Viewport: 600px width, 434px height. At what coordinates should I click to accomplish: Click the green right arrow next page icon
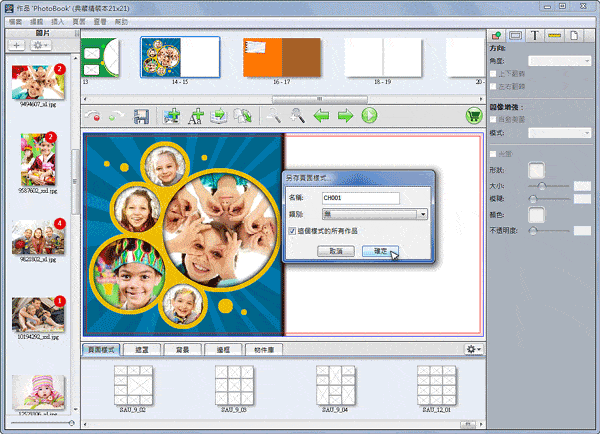(x=346, y=116)
